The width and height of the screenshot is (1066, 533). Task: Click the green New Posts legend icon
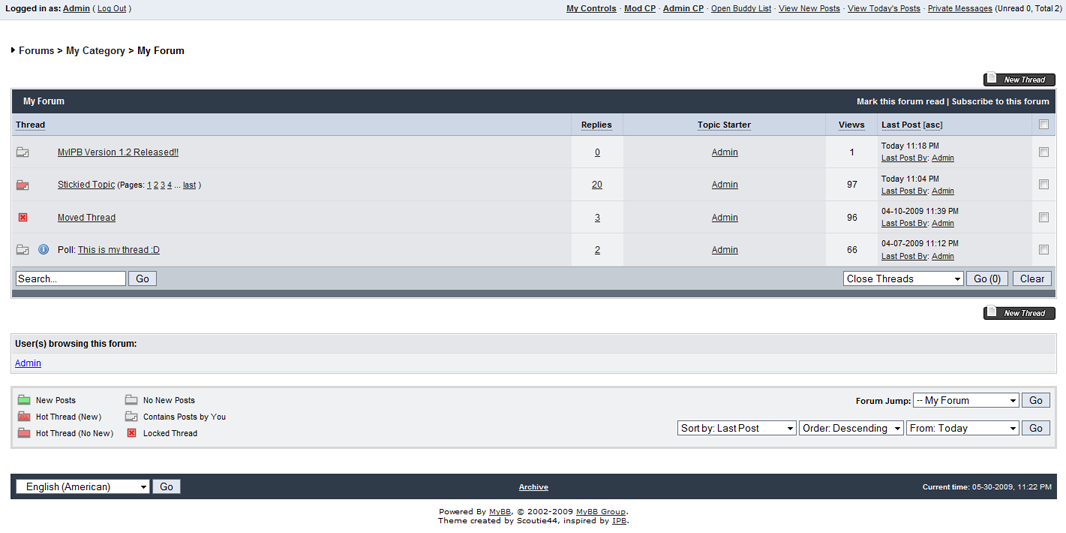tap(24, 400)
